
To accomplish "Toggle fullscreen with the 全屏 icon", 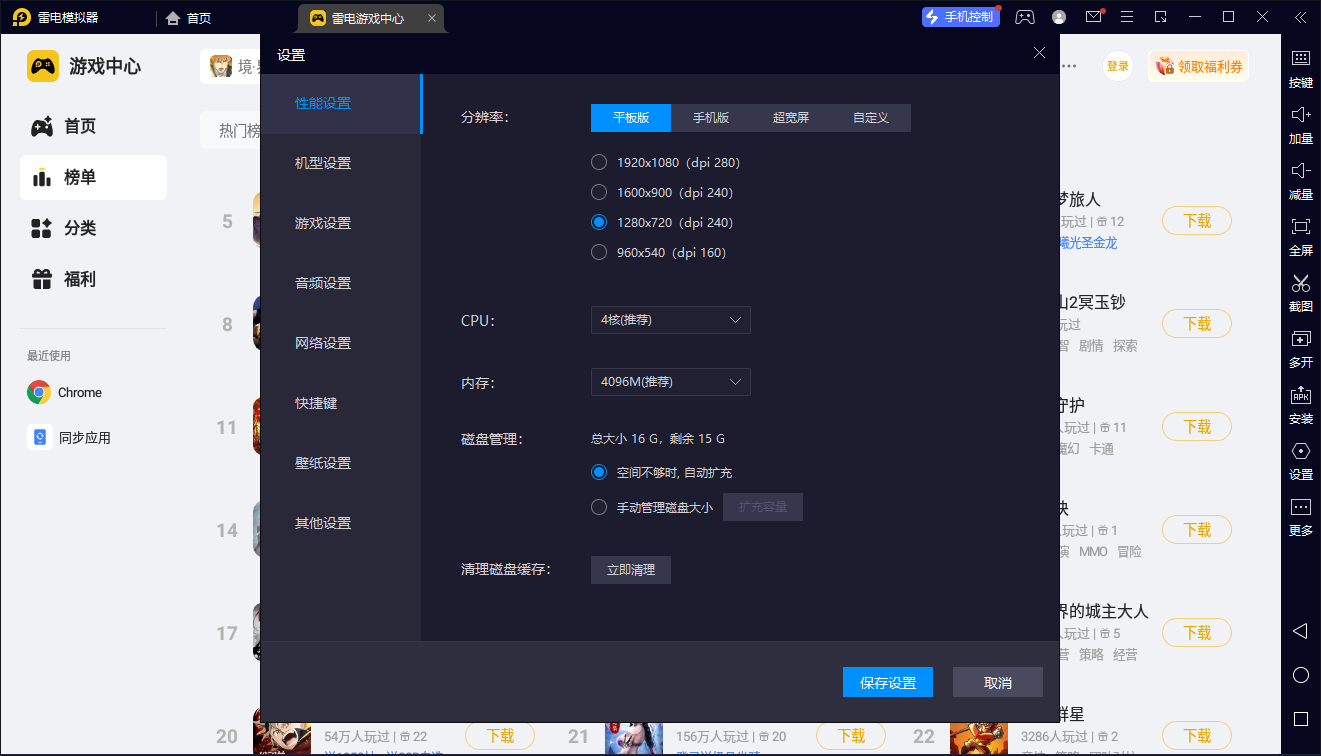I will pos(1300,238).
